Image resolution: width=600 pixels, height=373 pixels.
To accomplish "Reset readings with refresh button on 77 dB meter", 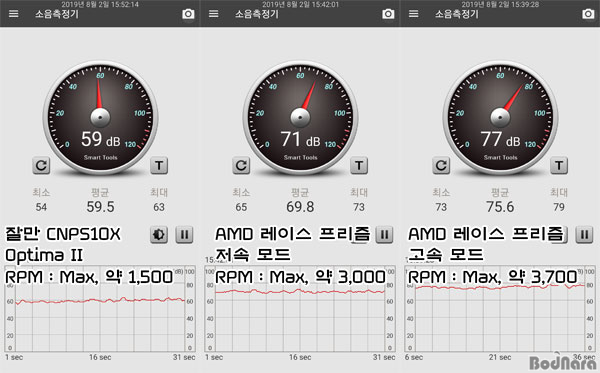I will pos(441,165).
